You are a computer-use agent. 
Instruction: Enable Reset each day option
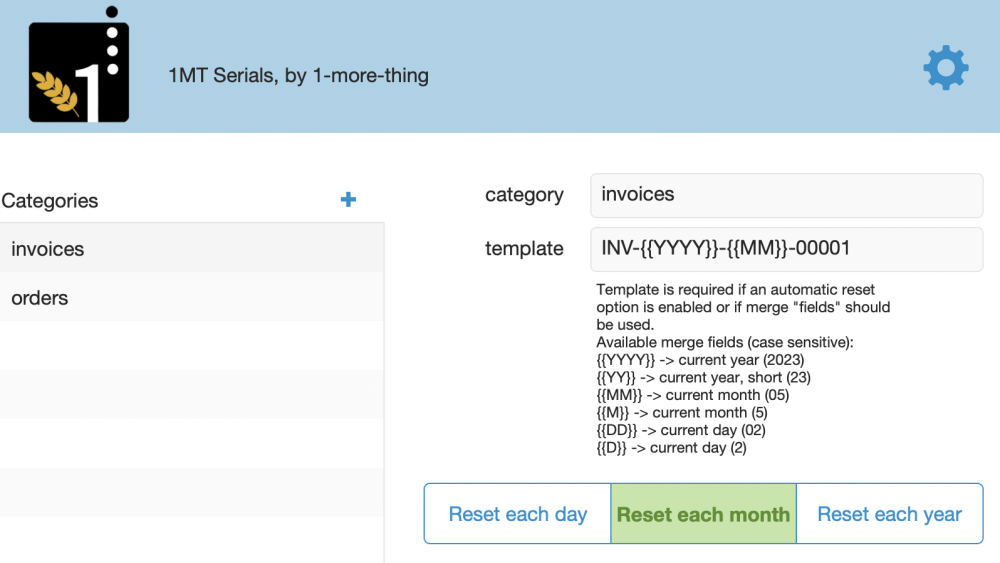point(517,514)
